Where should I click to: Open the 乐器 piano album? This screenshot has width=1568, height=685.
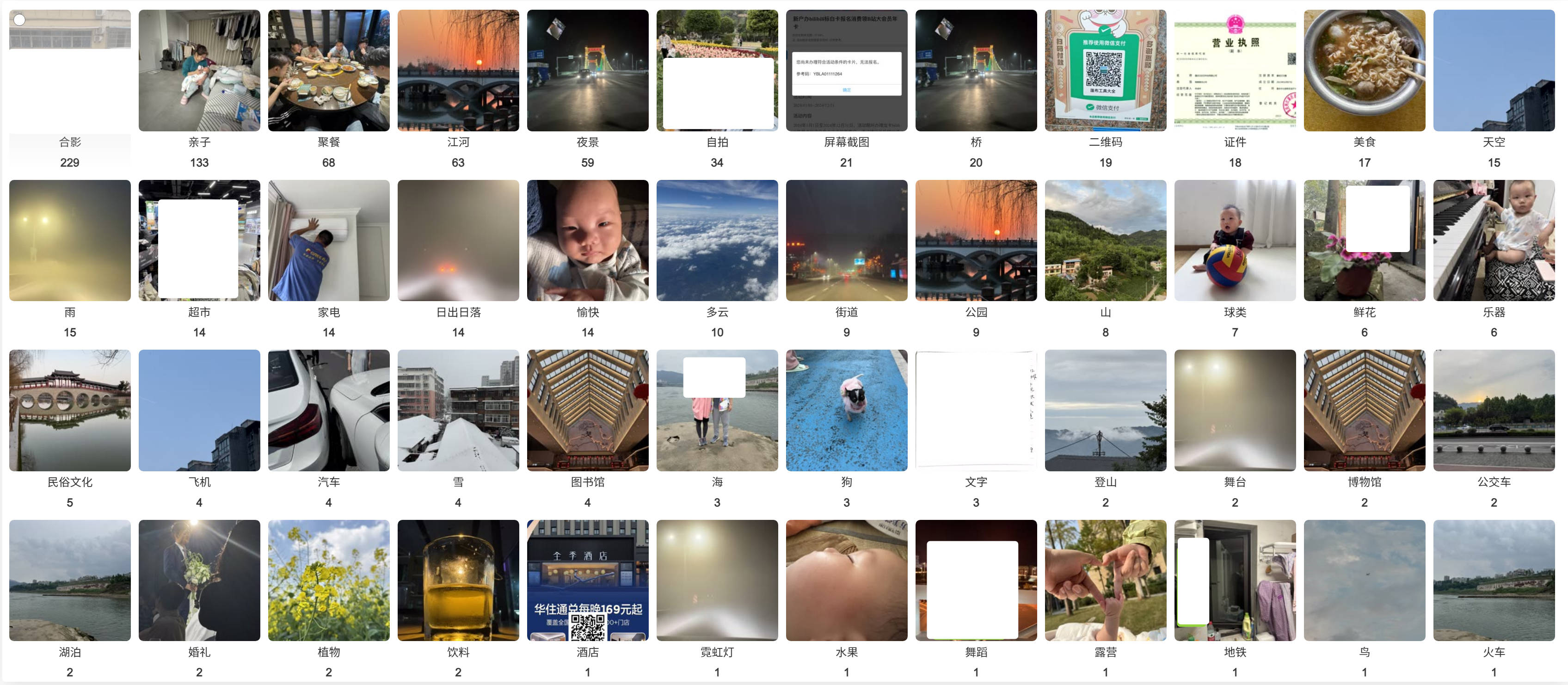1494,240
